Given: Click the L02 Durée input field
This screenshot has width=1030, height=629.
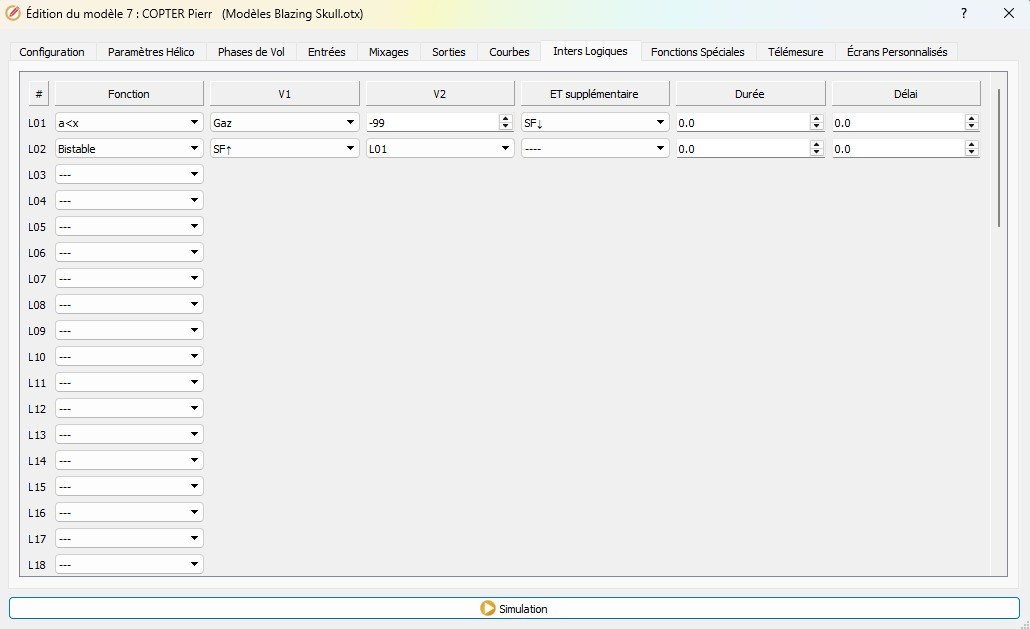Looking at the screenshot, I should click(741, 148).
